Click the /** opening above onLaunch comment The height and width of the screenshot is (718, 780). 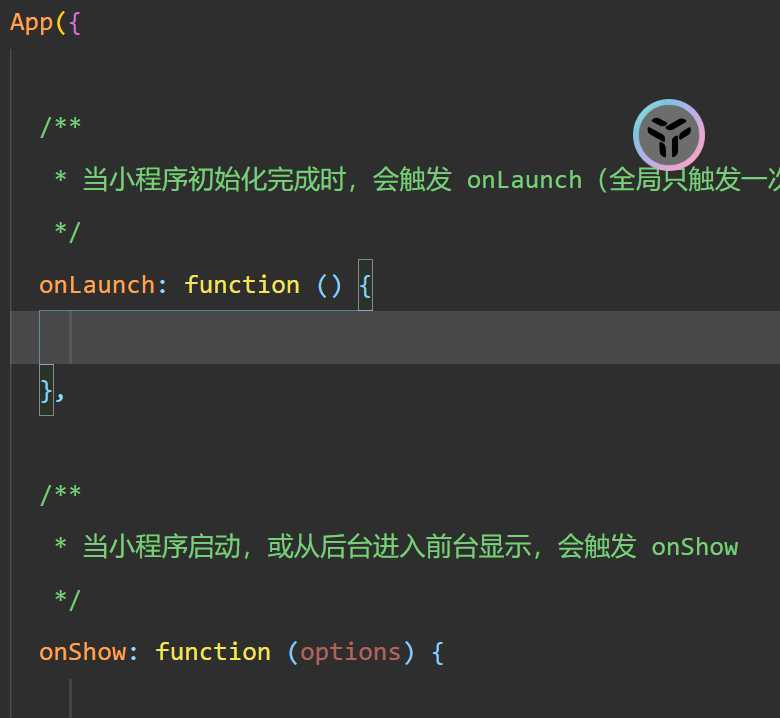coord(61,127)
